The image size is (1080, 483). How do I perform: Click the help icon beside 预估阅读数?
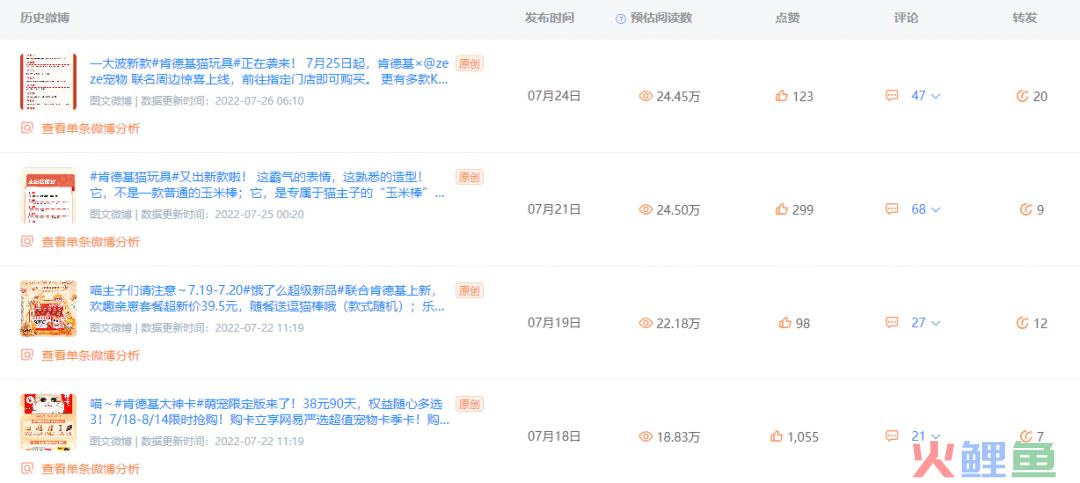pyautogui.click(x=621, y=19)
